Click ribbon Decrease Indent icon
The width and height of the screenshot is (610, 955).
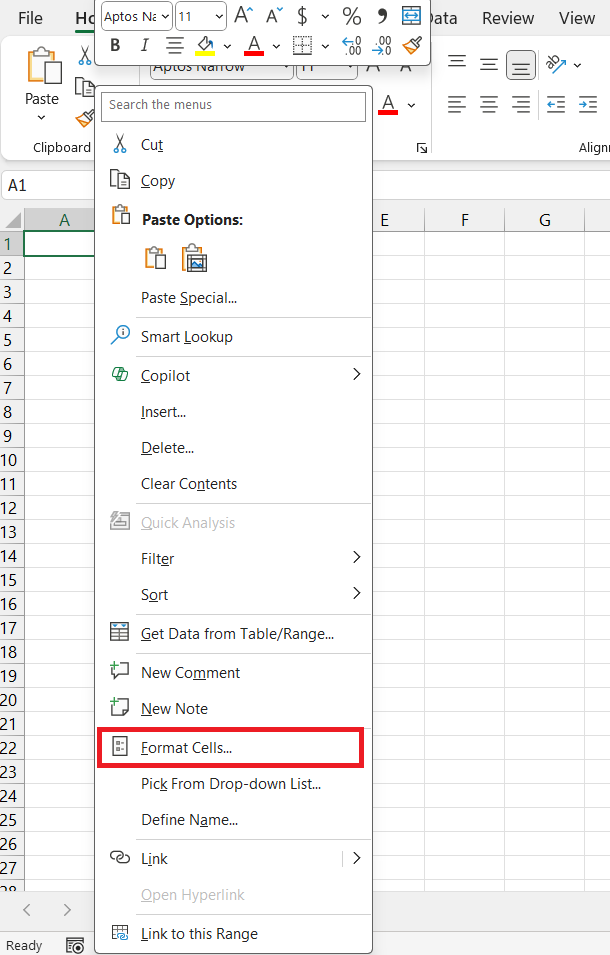pyautogui.click(x=556, y=105)
